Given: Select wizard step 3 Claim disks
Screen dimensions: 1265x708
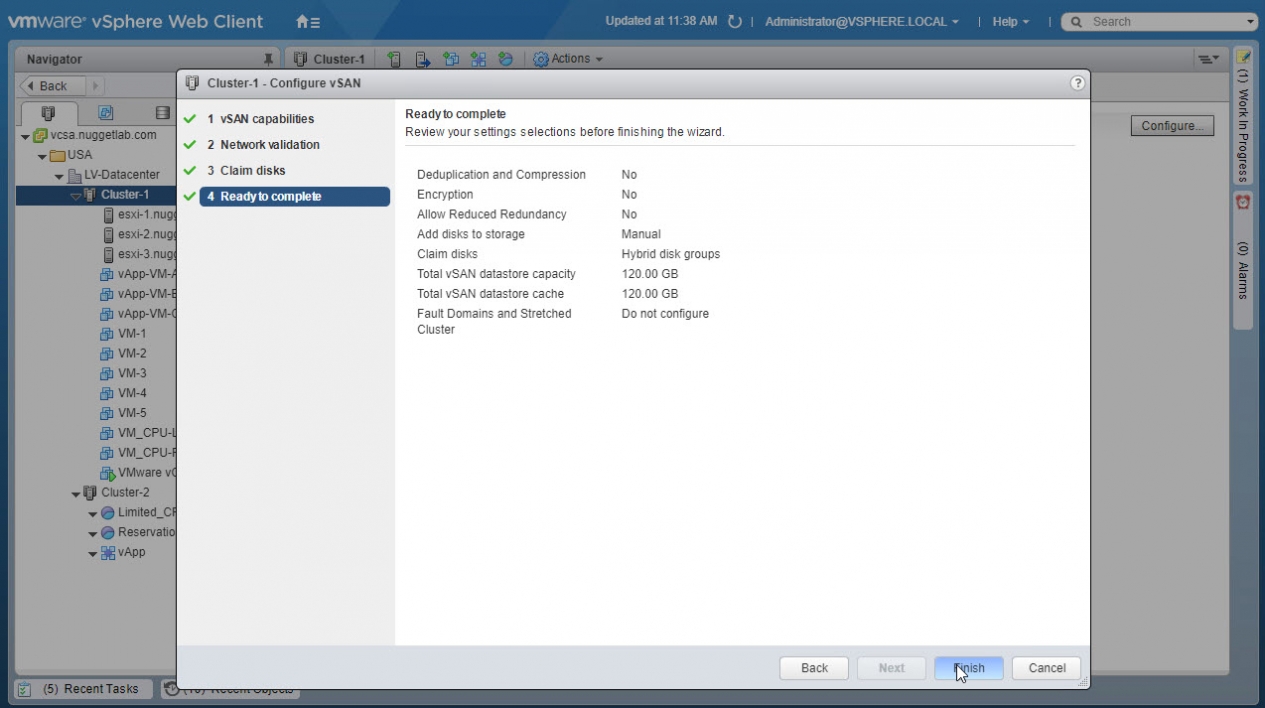Looking at the screenshot, I should click(x=252, y=171).
